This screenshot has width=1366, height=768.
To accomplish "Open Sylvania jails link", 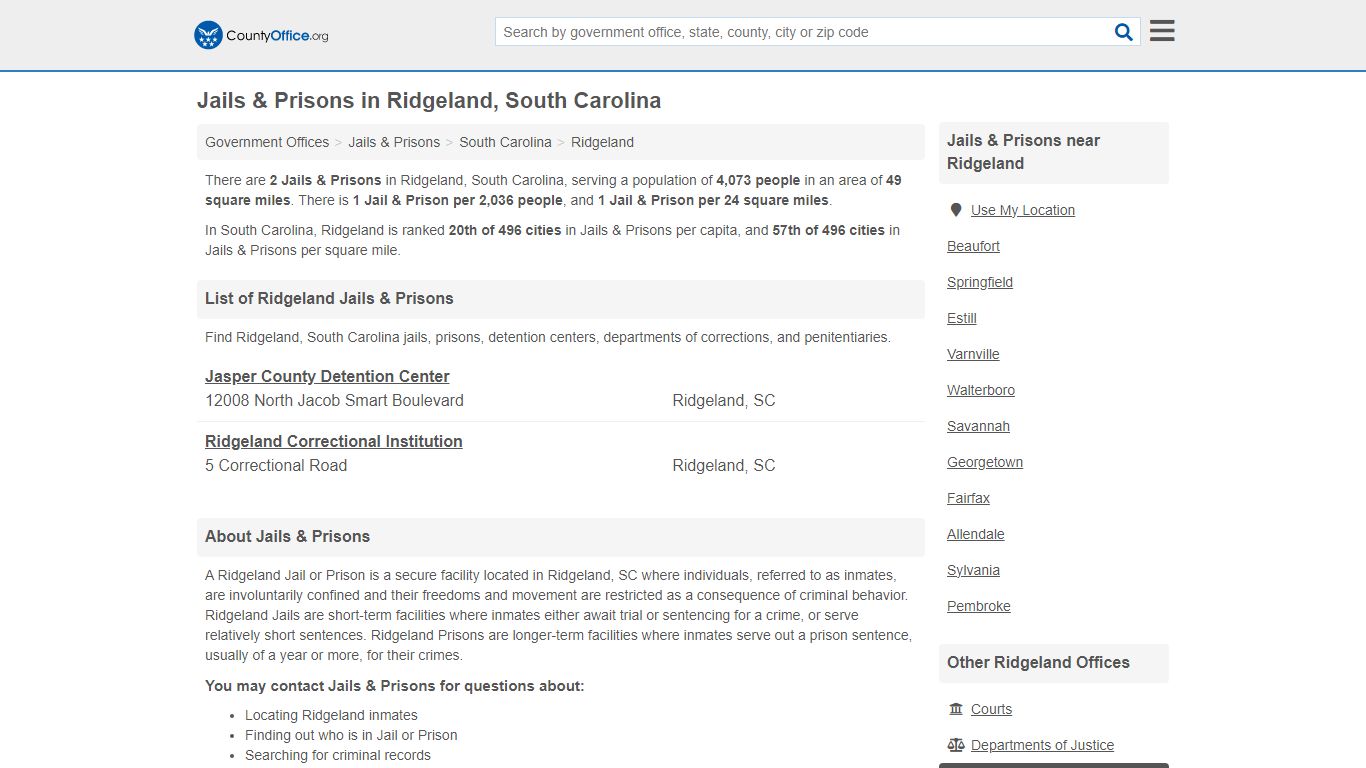I will pos(973,570).
